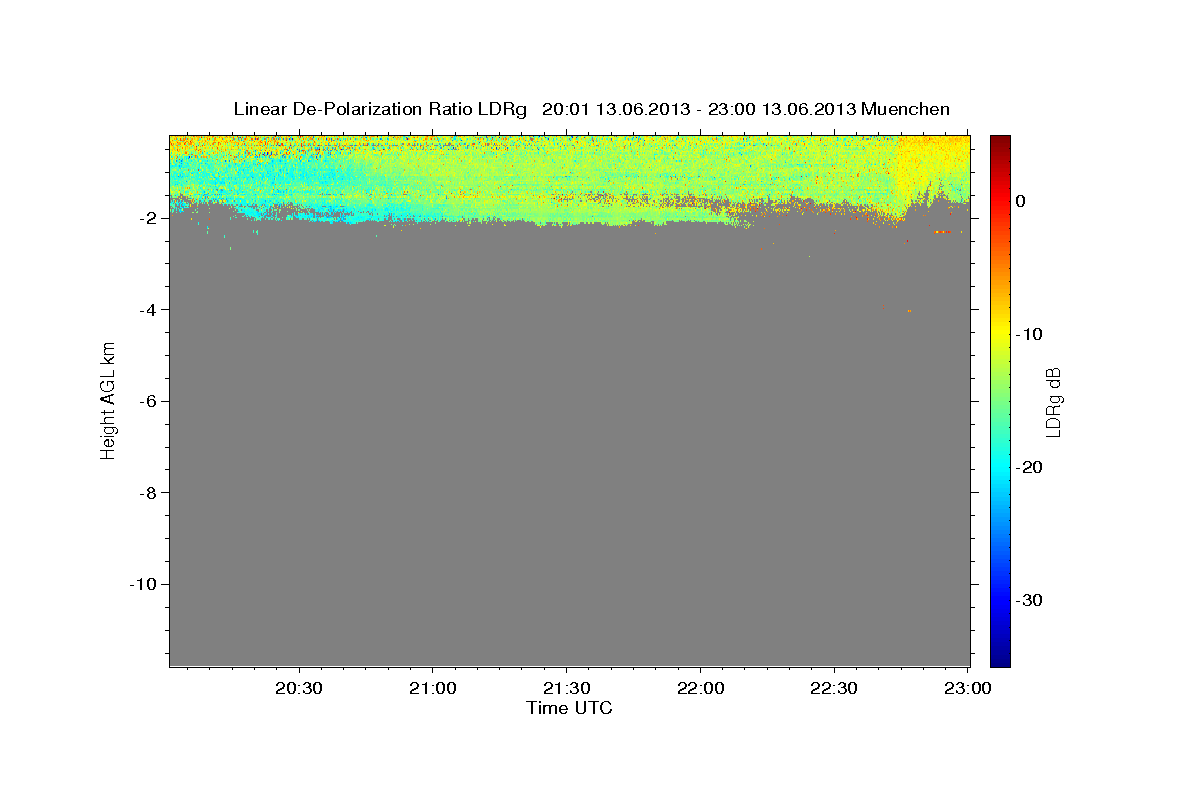This screenshot has height=800, width=1200.
Task: Click the green band of the colorbar
Action: point(1000,400)
